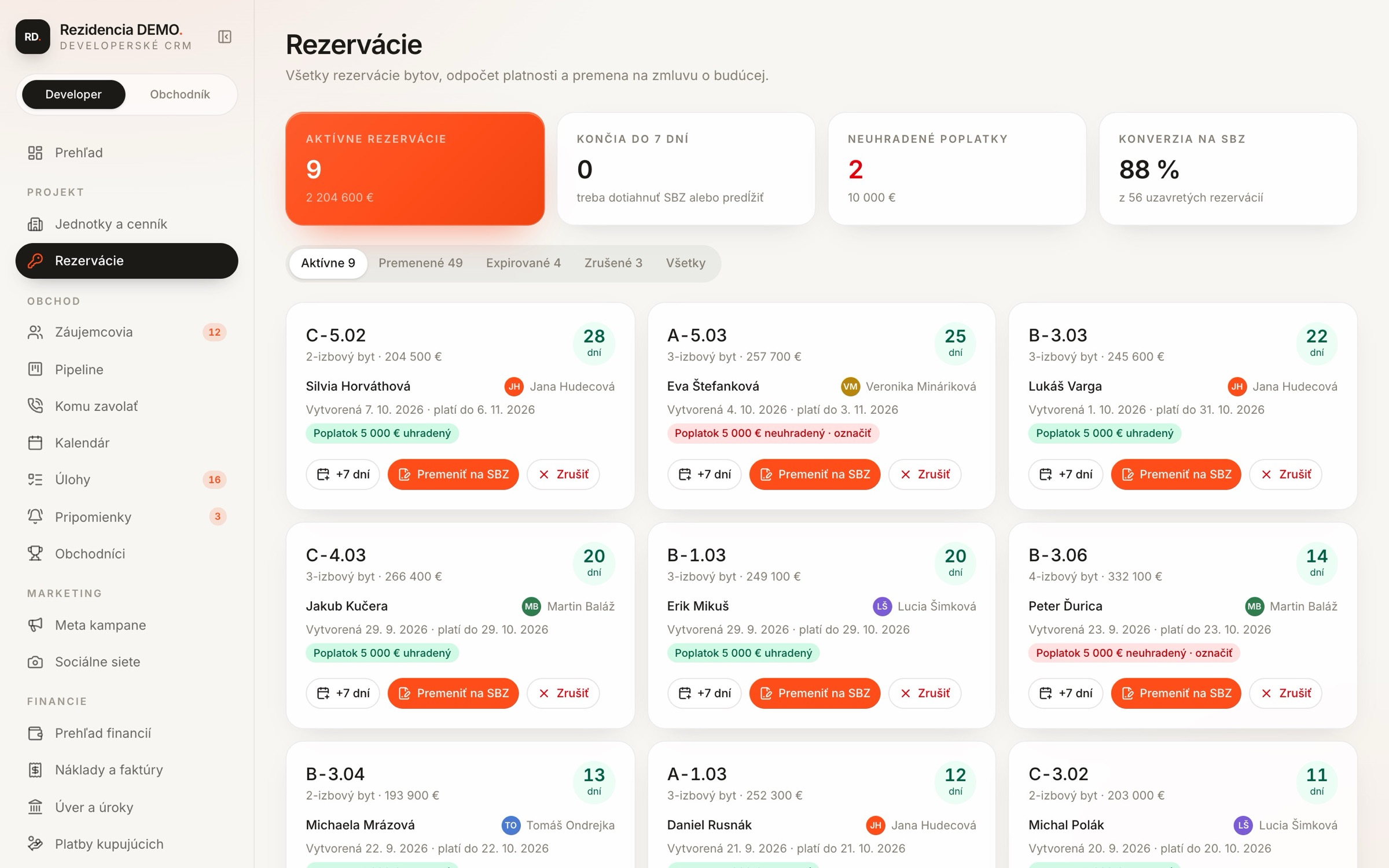Open Obchodníci trophy icon
Image resolution: width=1389 pixels, height=868 pixels.
pyautogui.click(x=35, y=553)
